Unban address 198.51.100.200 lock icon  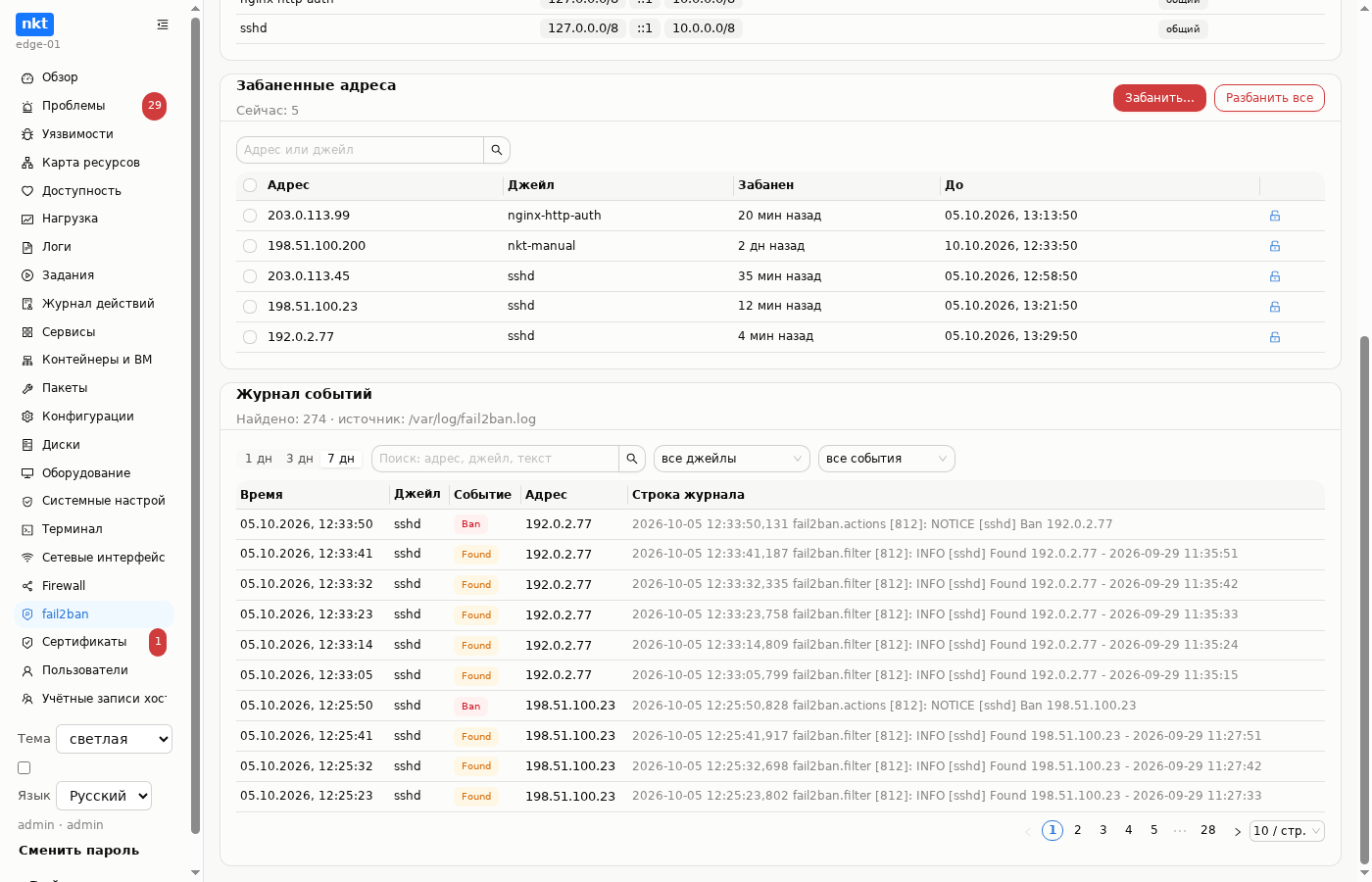[1275, 246]
